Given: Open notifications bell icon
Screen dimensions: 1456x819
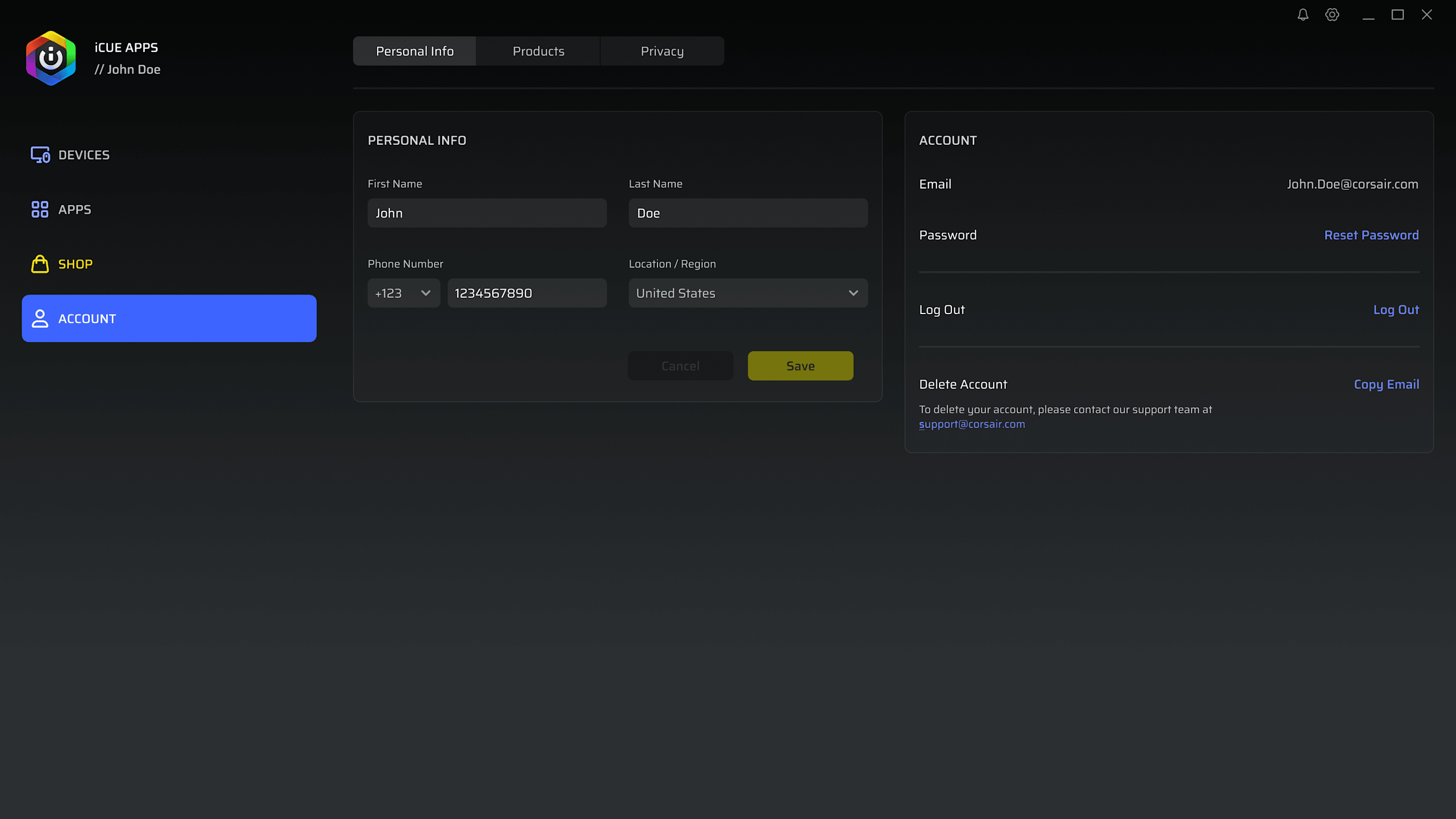Looking at the screenshot, I should click(x=1303, y=15).
